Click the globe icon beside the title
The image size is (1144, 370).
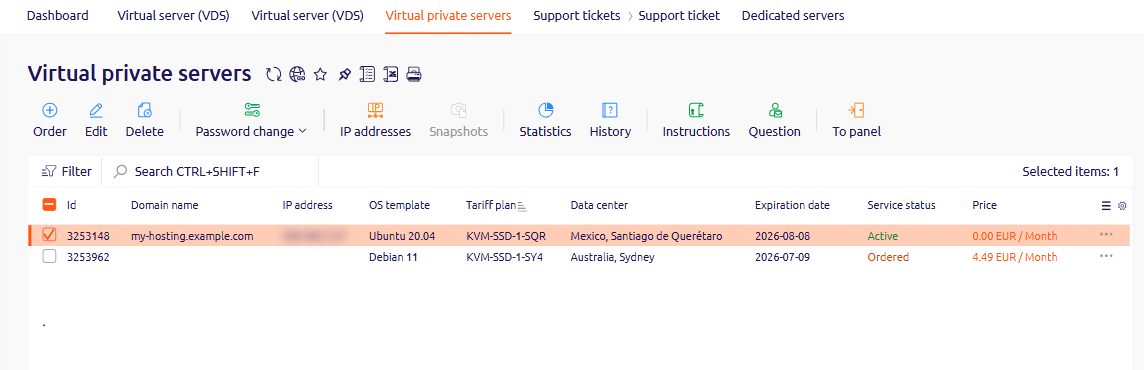[296, 74]
